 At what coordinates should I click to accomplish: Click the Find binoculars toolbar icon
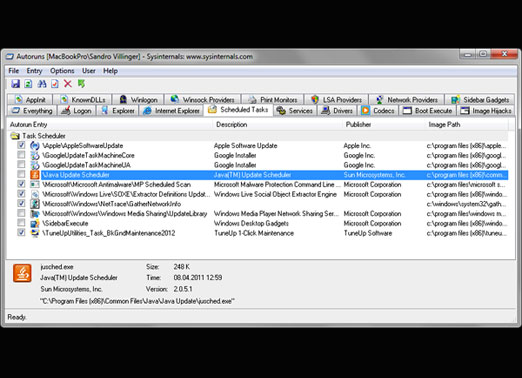42,84
